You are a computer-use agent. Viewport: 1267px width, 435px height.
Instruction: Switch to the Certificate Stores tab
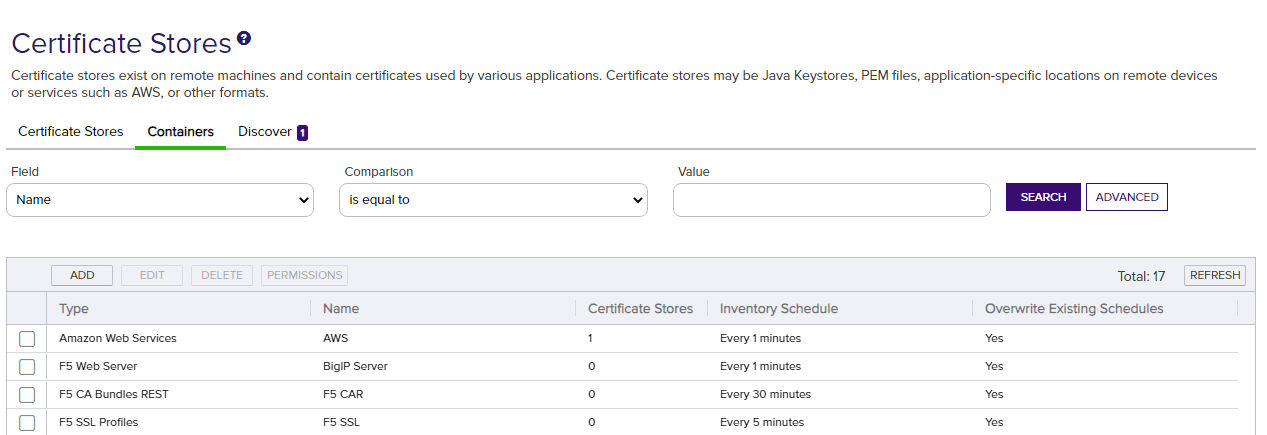point(71,132)
